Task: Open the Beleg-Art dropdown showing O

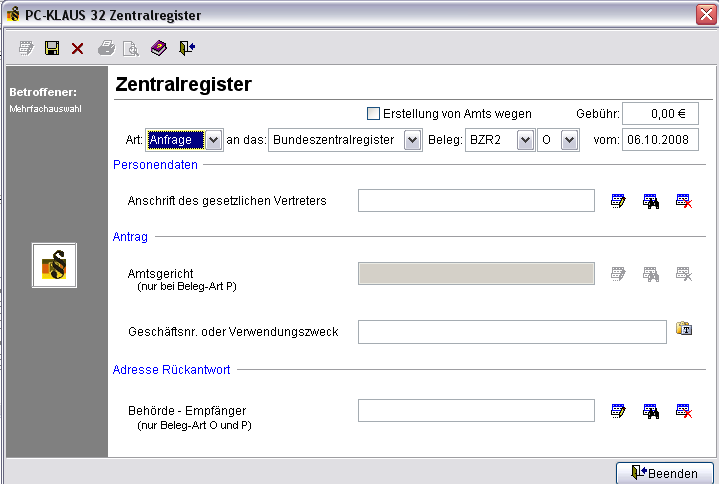Action: [x=569, y=141]
